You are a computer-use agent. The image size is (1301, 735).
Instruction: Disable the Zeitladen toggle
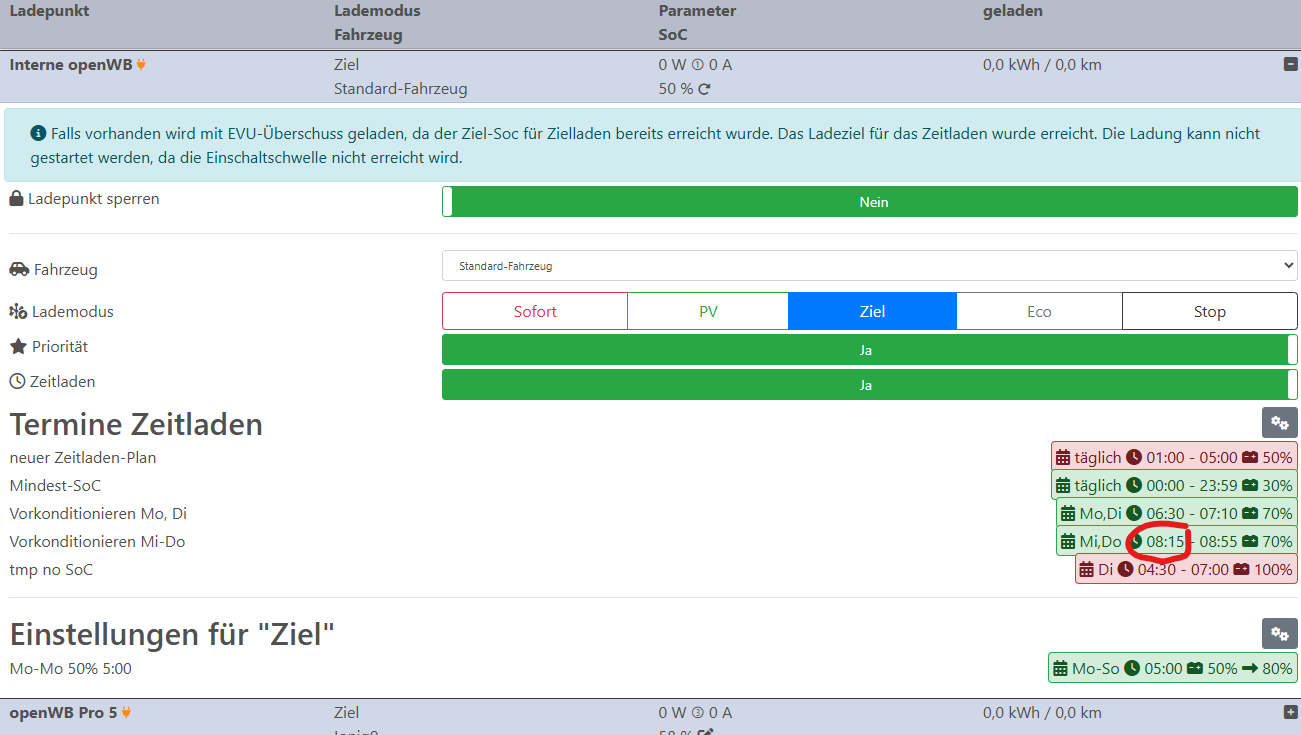click(866, 383)
